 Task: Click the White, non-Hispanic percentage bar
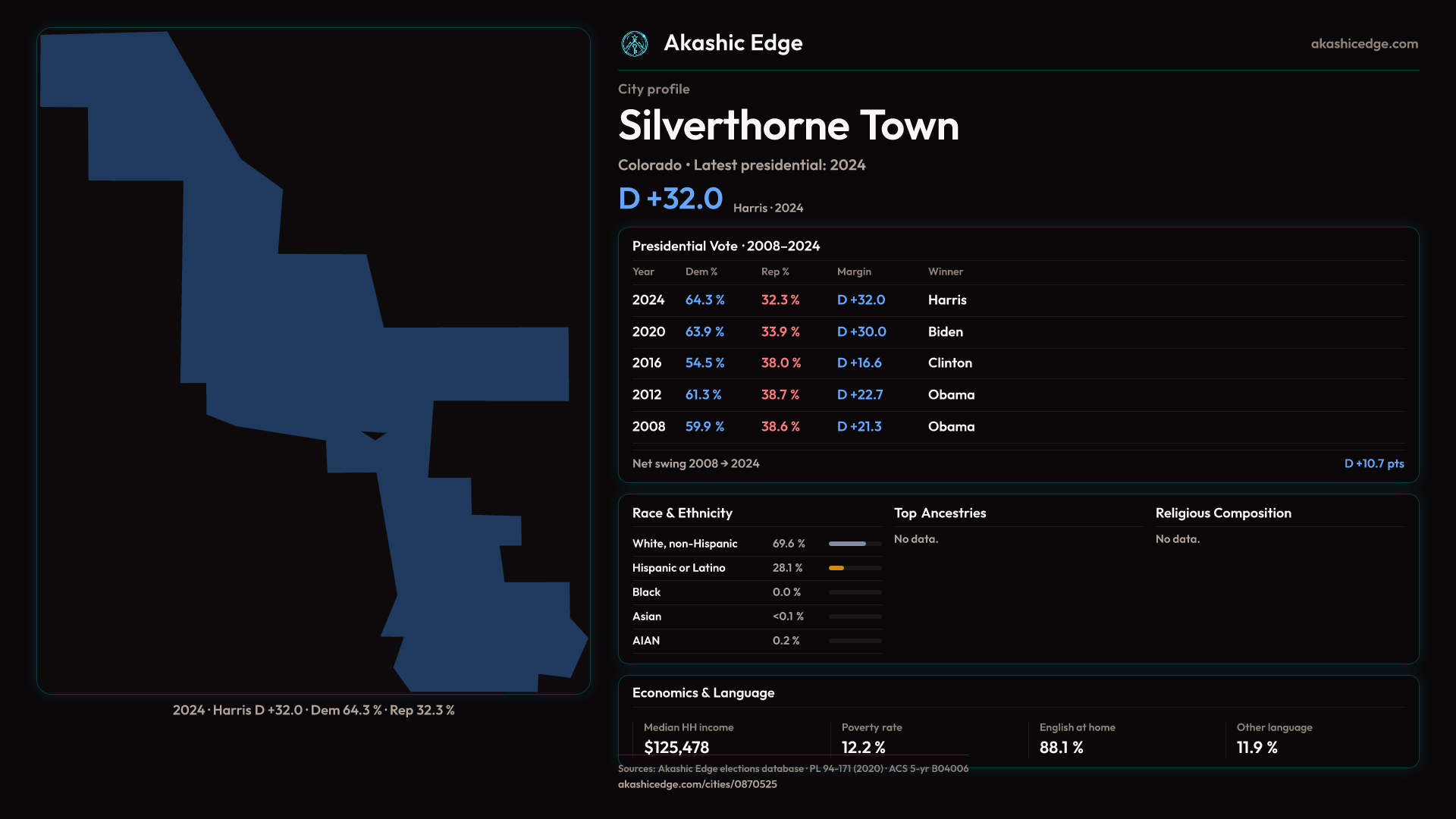[x=848, y=544]
